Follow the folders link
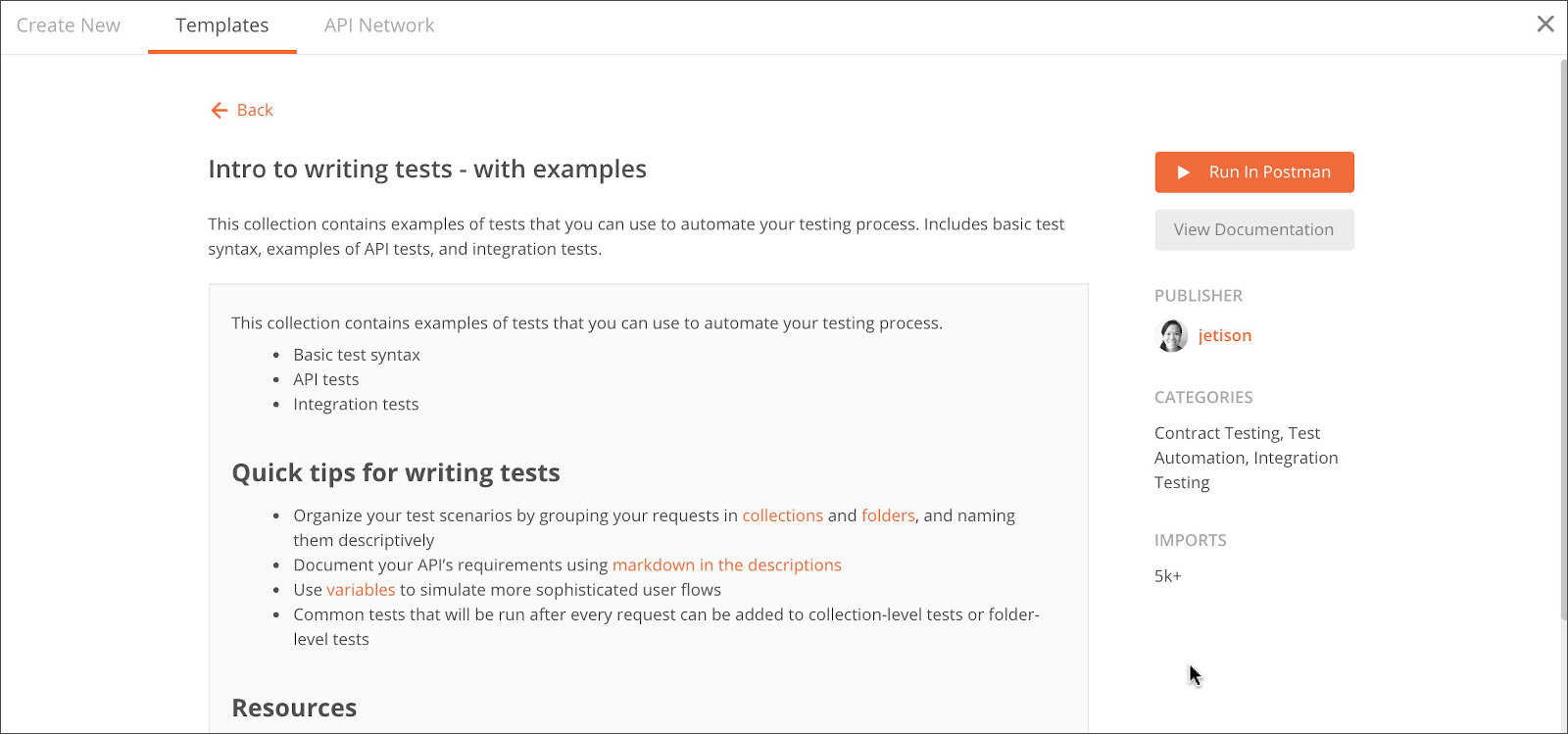Screen dimensions: 1568x734 (888, 515)
